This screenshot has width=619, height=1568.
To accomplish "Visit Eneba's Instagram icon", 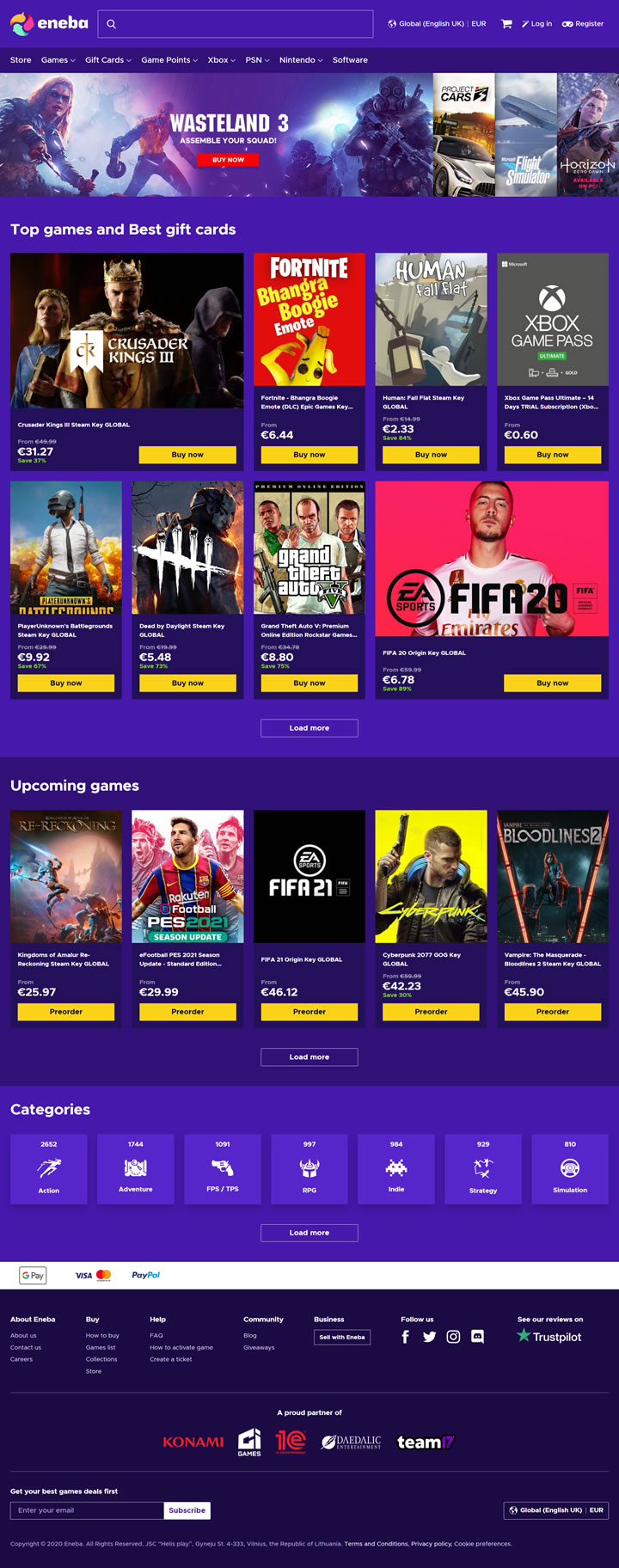I will coord(453,1337).
